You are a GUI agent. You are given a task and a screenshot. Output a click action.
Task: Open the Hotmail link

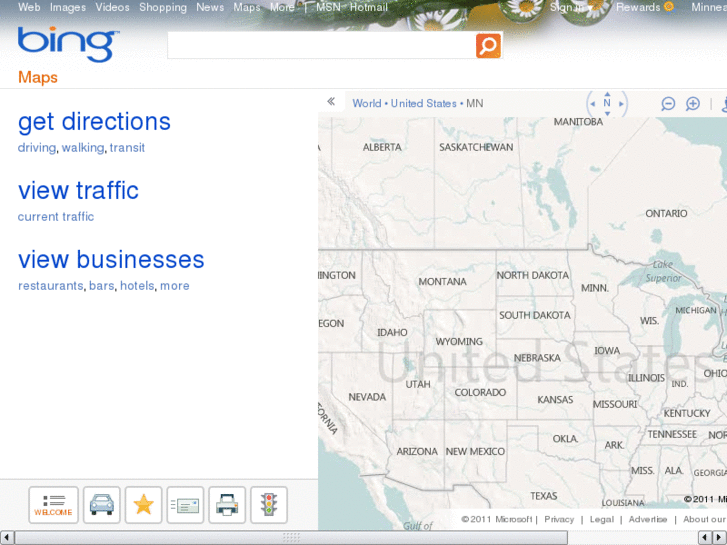[x=369, y=7]
